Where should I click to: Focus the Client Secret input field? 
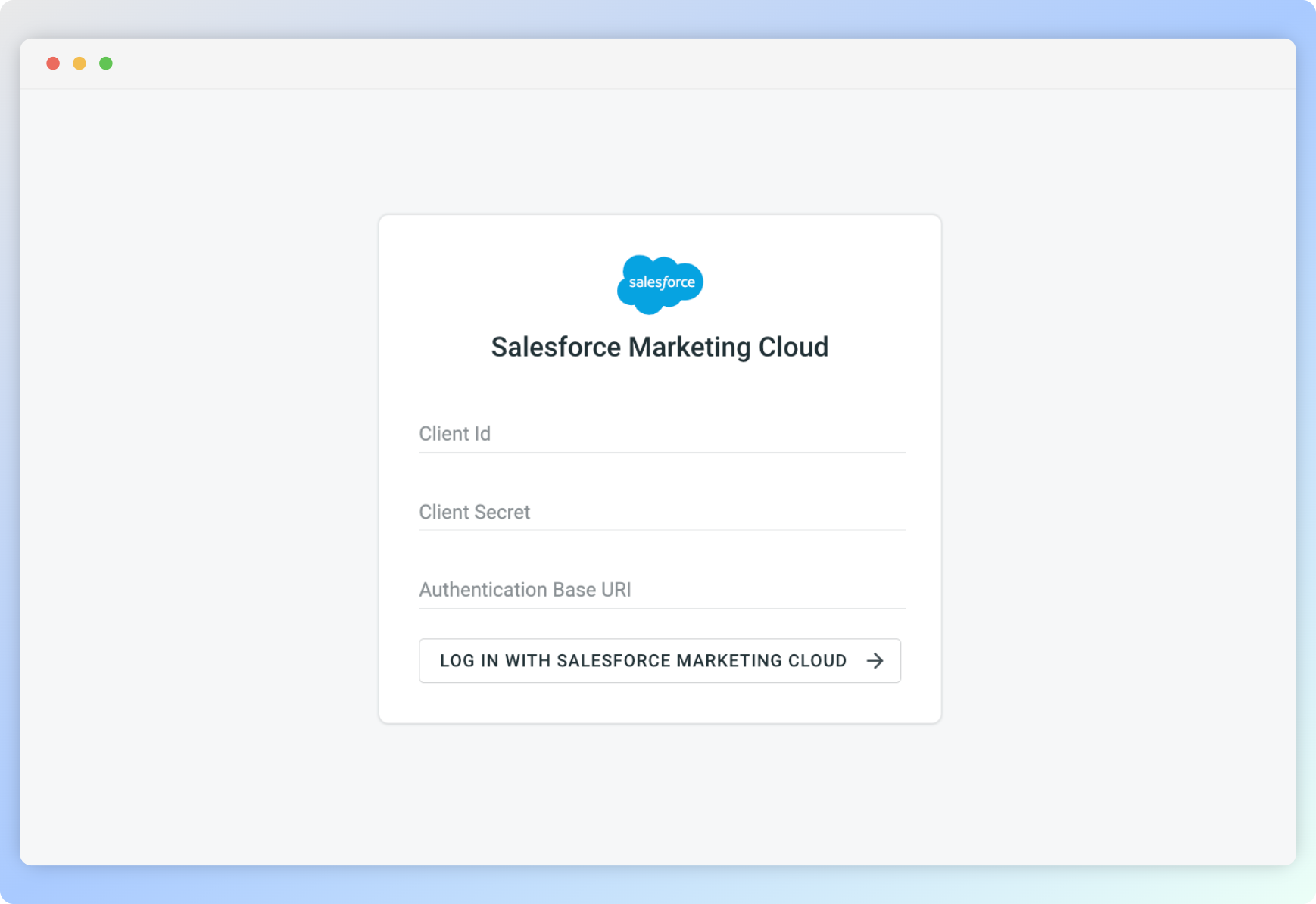662,512
